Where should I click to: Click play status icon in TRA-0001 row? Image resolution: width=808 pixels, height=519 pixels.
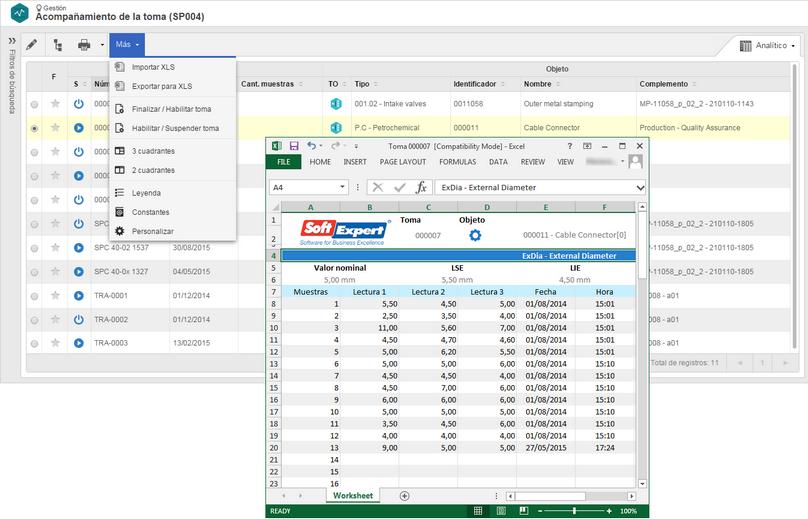[78, 295]
